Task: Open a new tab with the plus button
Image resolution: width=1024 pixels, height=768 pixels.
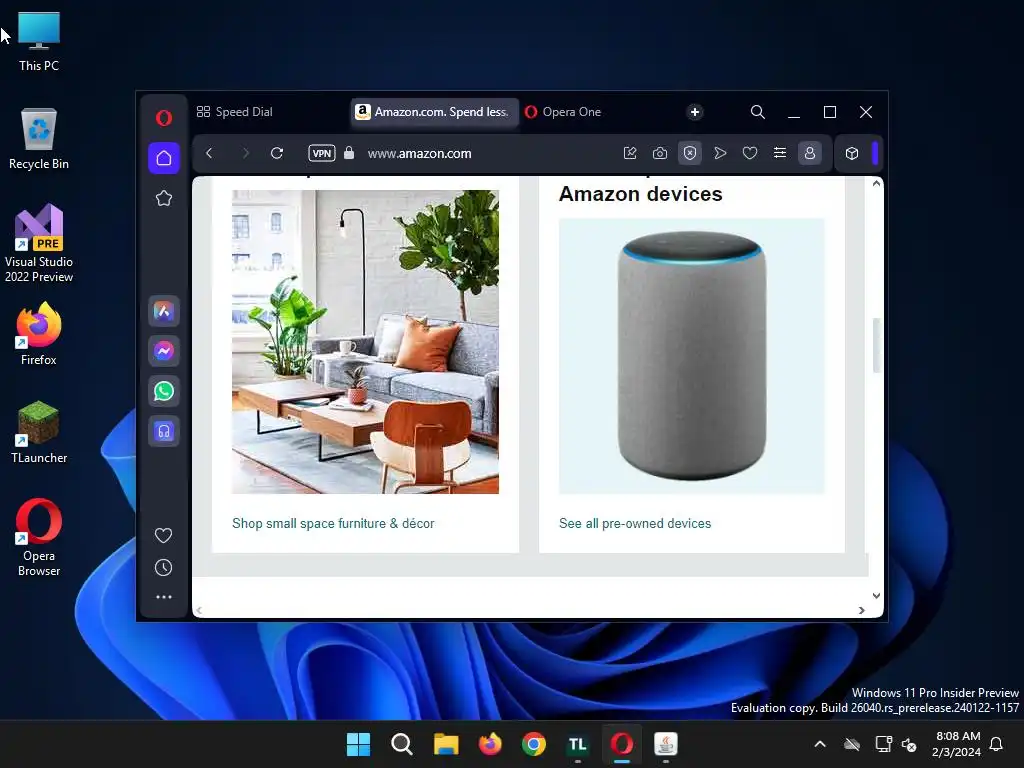Action: tap(695, 112)
